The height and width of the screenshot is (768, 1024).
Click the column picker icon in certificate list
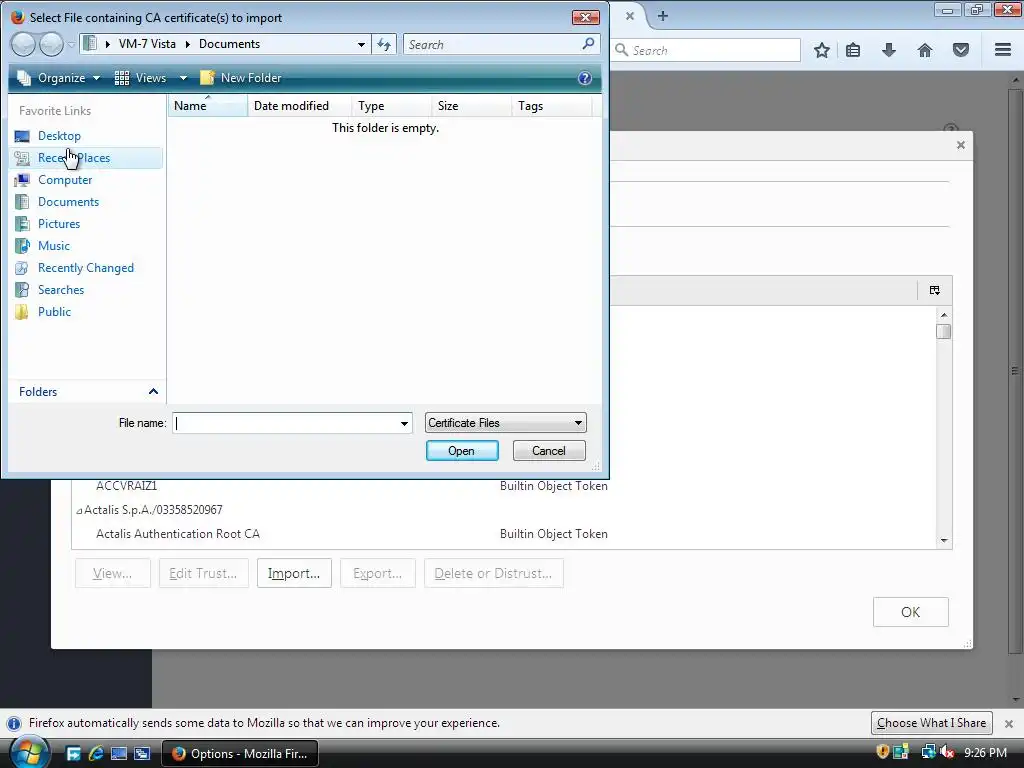935,290
